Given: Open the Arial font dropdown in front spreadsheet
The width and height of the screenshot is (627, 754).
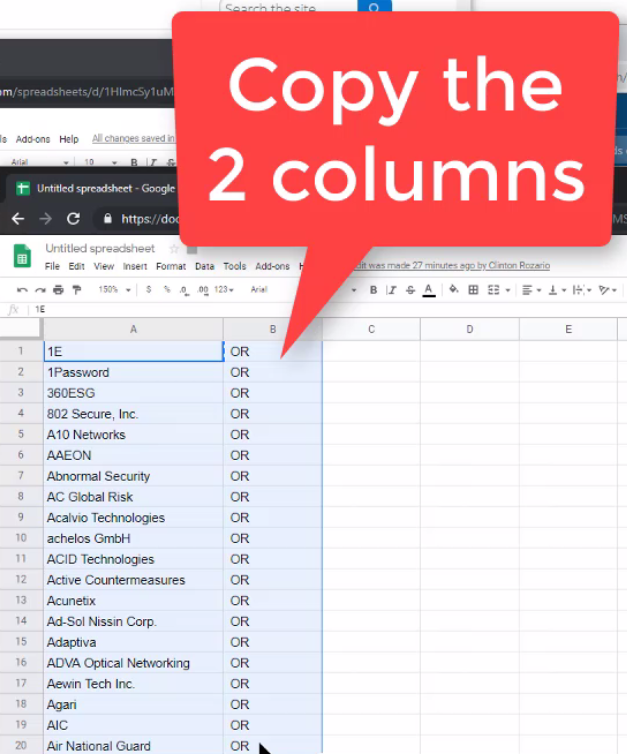Looking at the screenshot, I should click(259, 289).
